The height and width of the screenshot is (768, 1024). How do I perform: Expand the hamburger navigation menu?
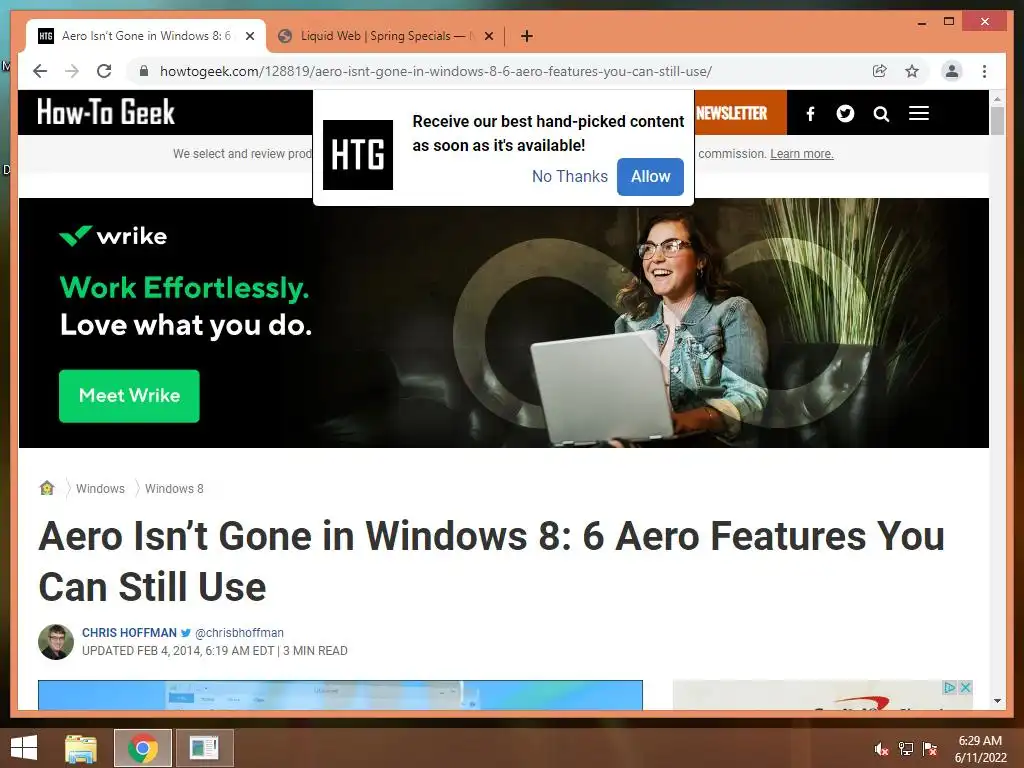pos(919,114)
